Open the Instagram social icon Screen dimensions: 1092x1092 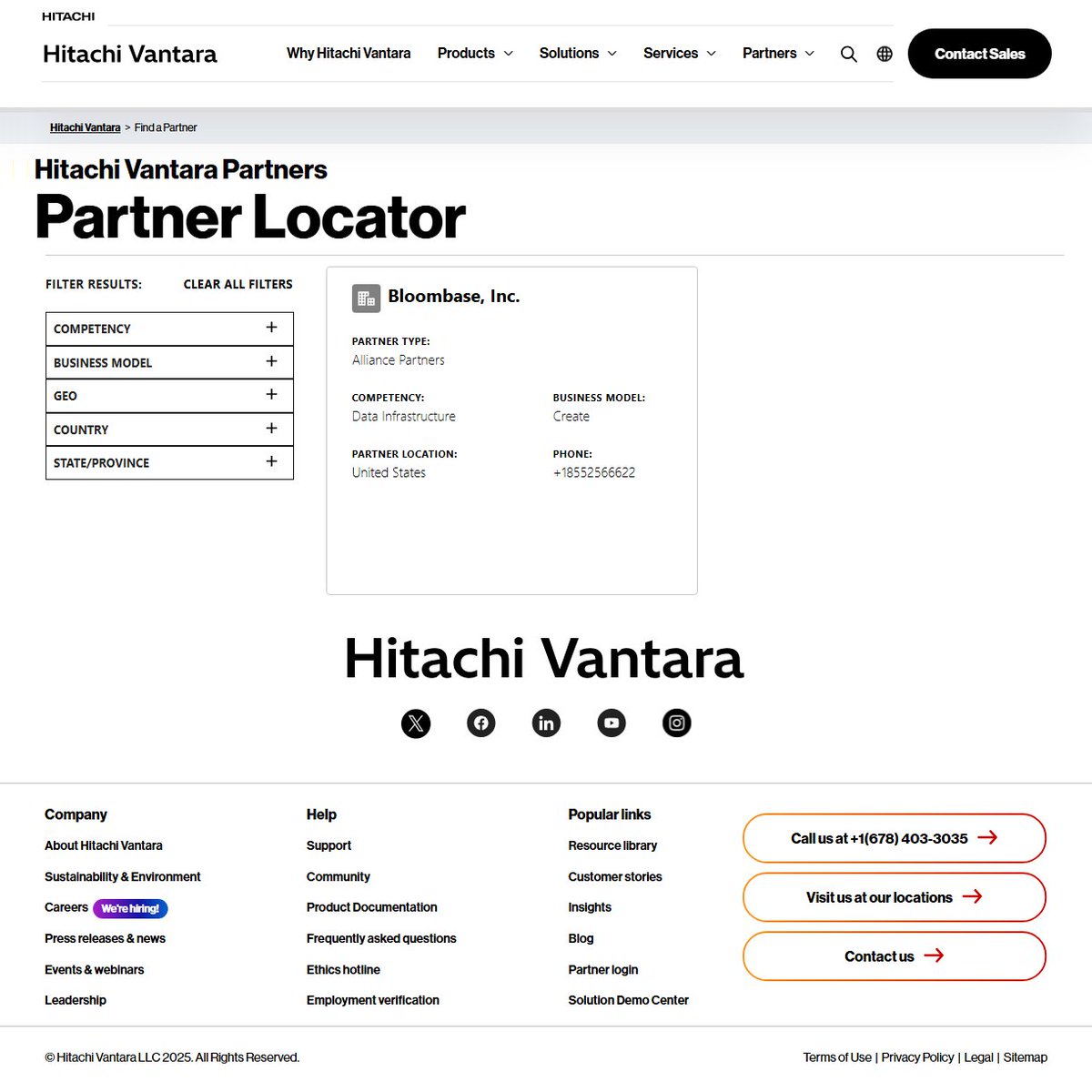point(677,723)
